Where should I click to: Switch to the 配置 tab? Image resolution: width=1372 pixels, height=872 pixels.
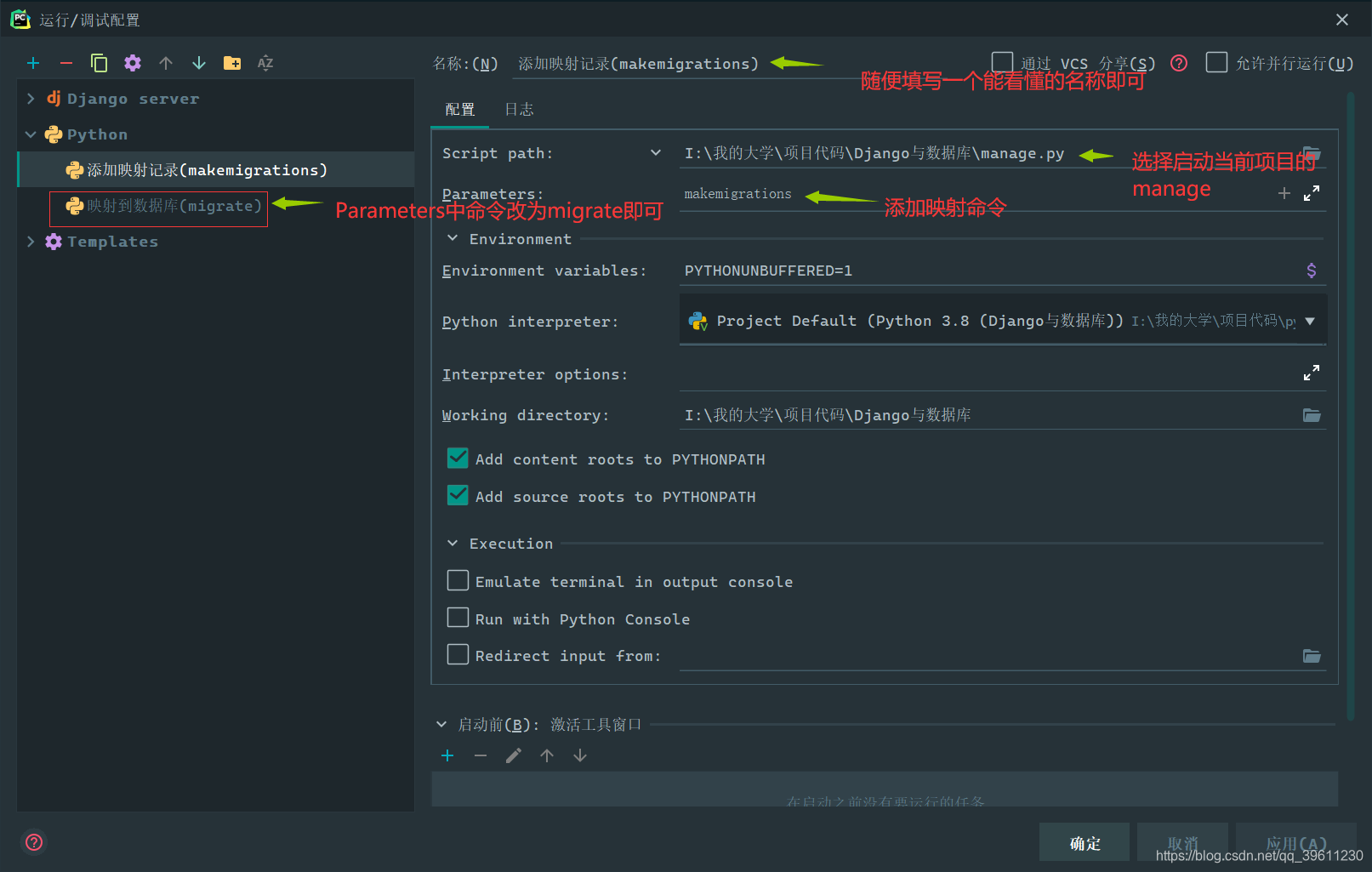(x=460, y=109)
